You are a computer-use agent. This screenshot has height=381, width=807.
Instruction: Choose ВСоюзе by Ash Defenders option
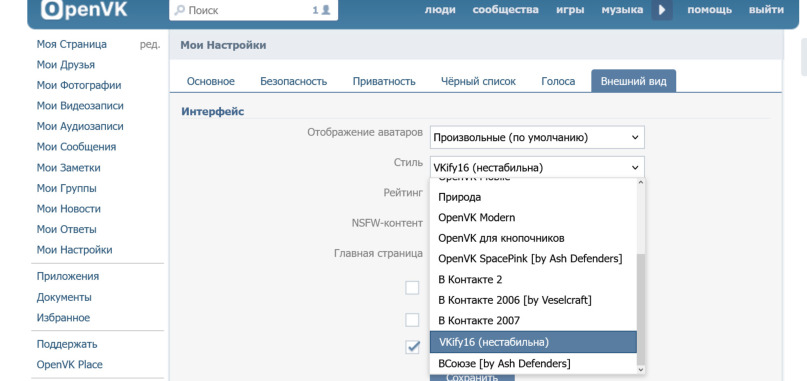pos(533,364)
